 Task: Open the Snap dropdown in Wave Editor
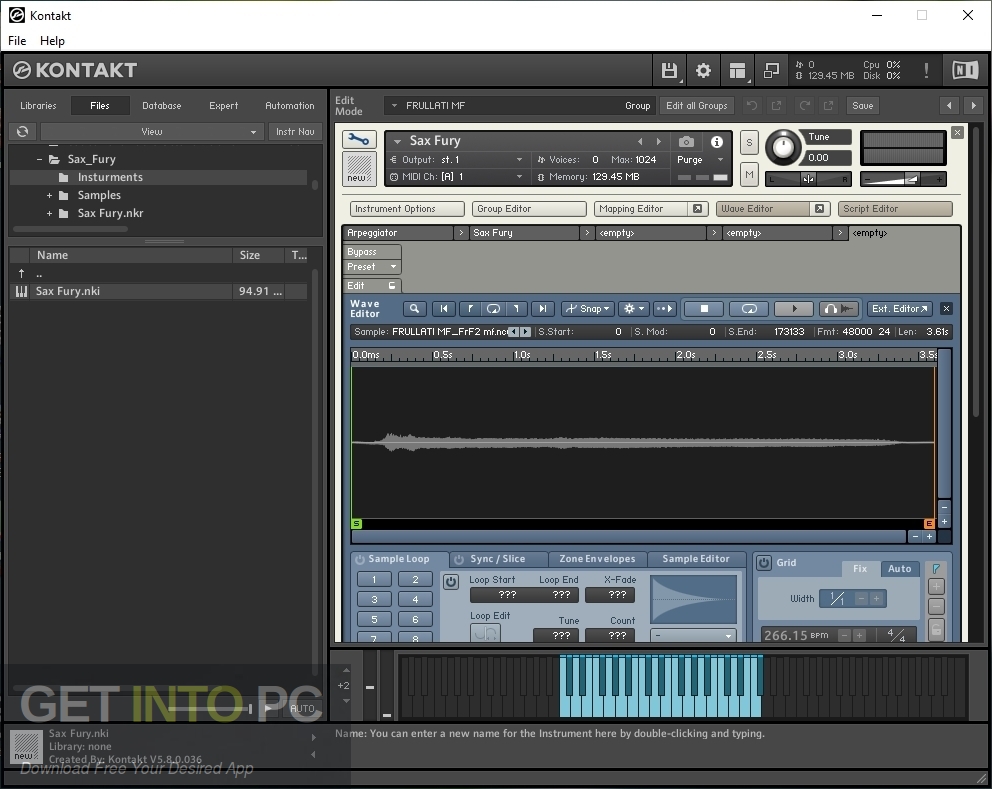(586, 309)
